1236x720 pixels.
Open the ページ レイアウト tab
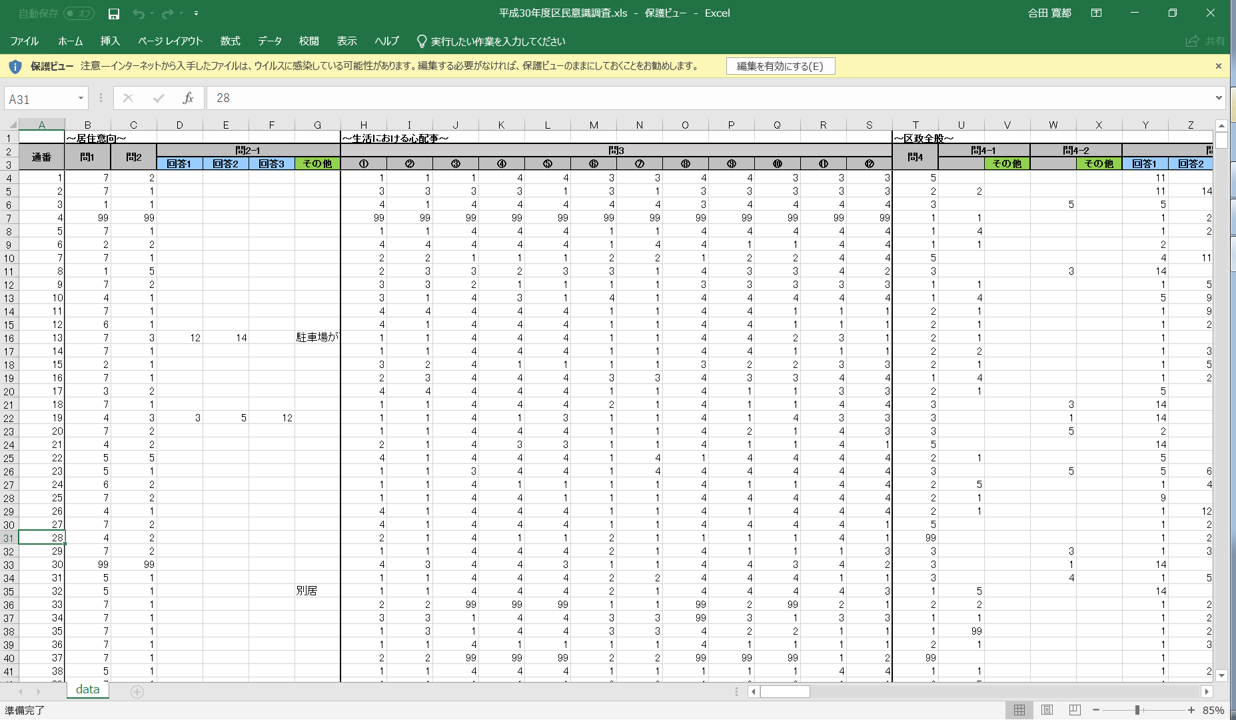click(170, 41)
